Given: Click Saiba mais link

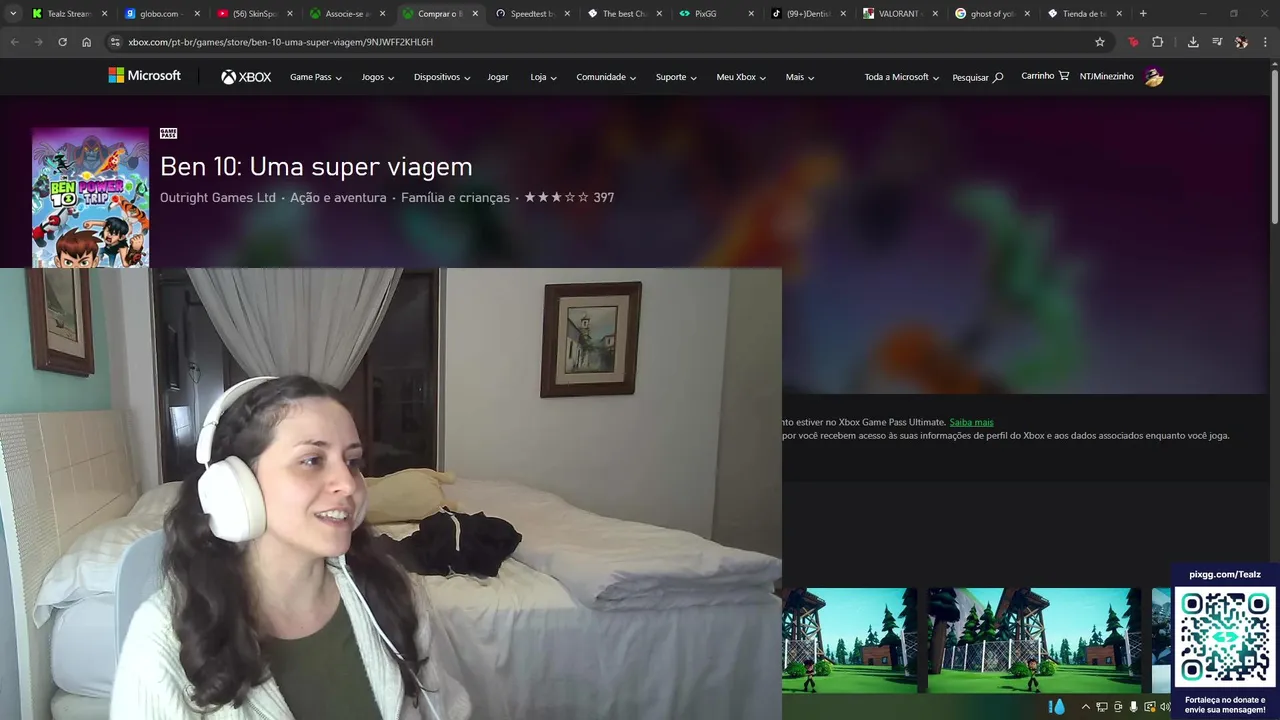Looking at the screenshot, I should point(971,422).
